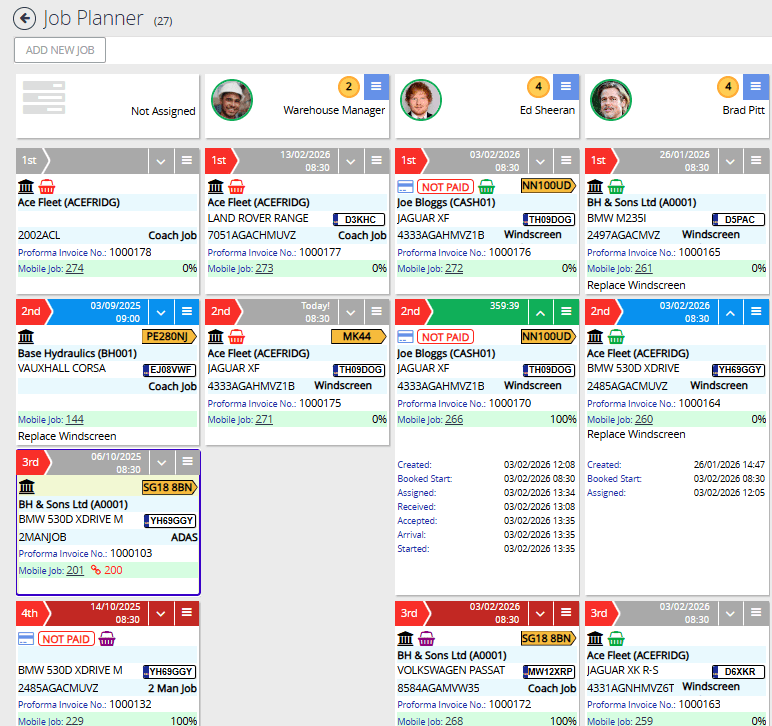Open Ed Sheeran column menu icon
772x726 pixels.
[x=566, y=87]
